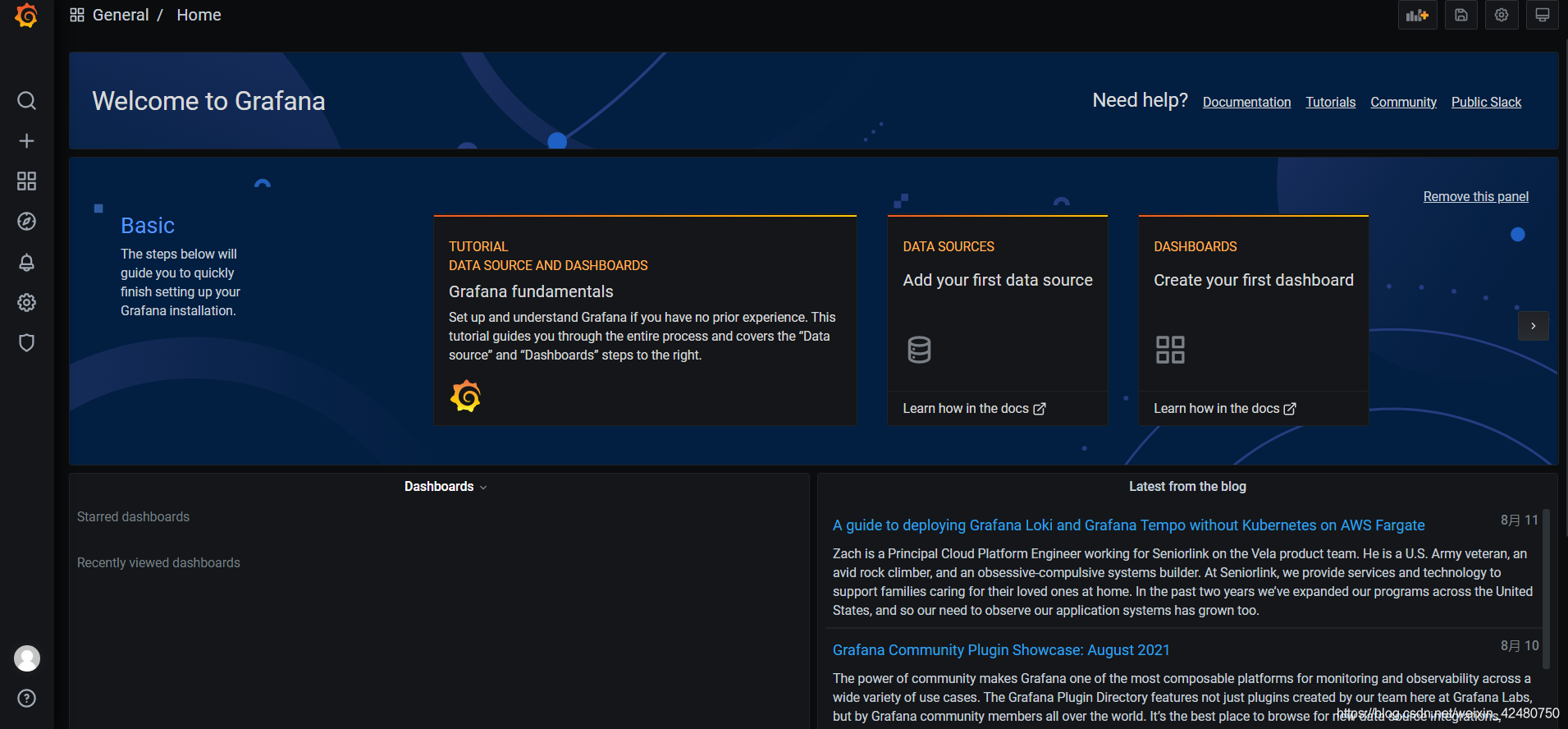This screenshot has width=1568, height=729.
Task: Open the Help question mark icon
Action: coord(26,699)
